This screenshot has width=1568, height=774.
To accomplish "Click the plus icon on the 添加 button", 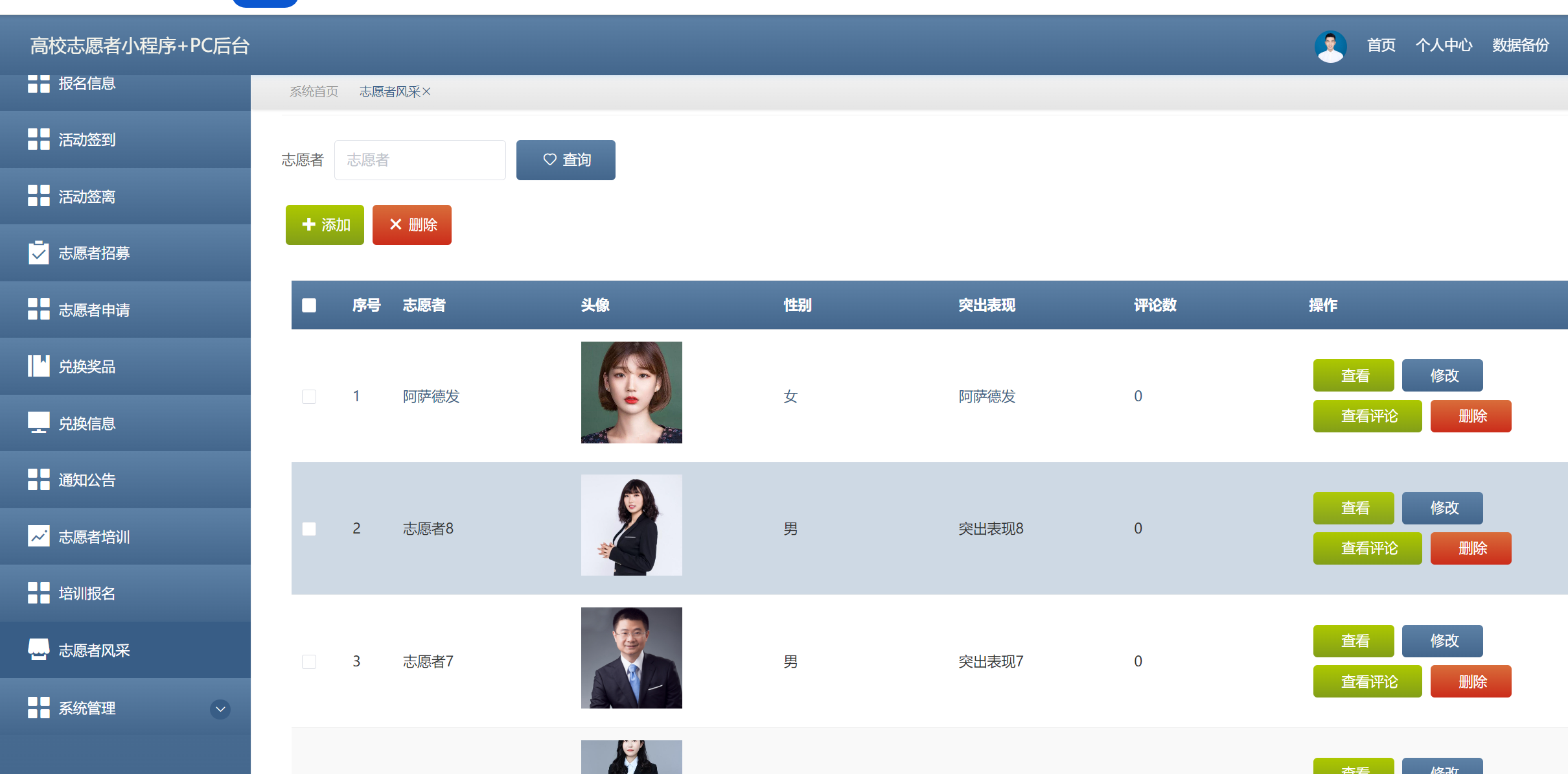I will point(309,224).
